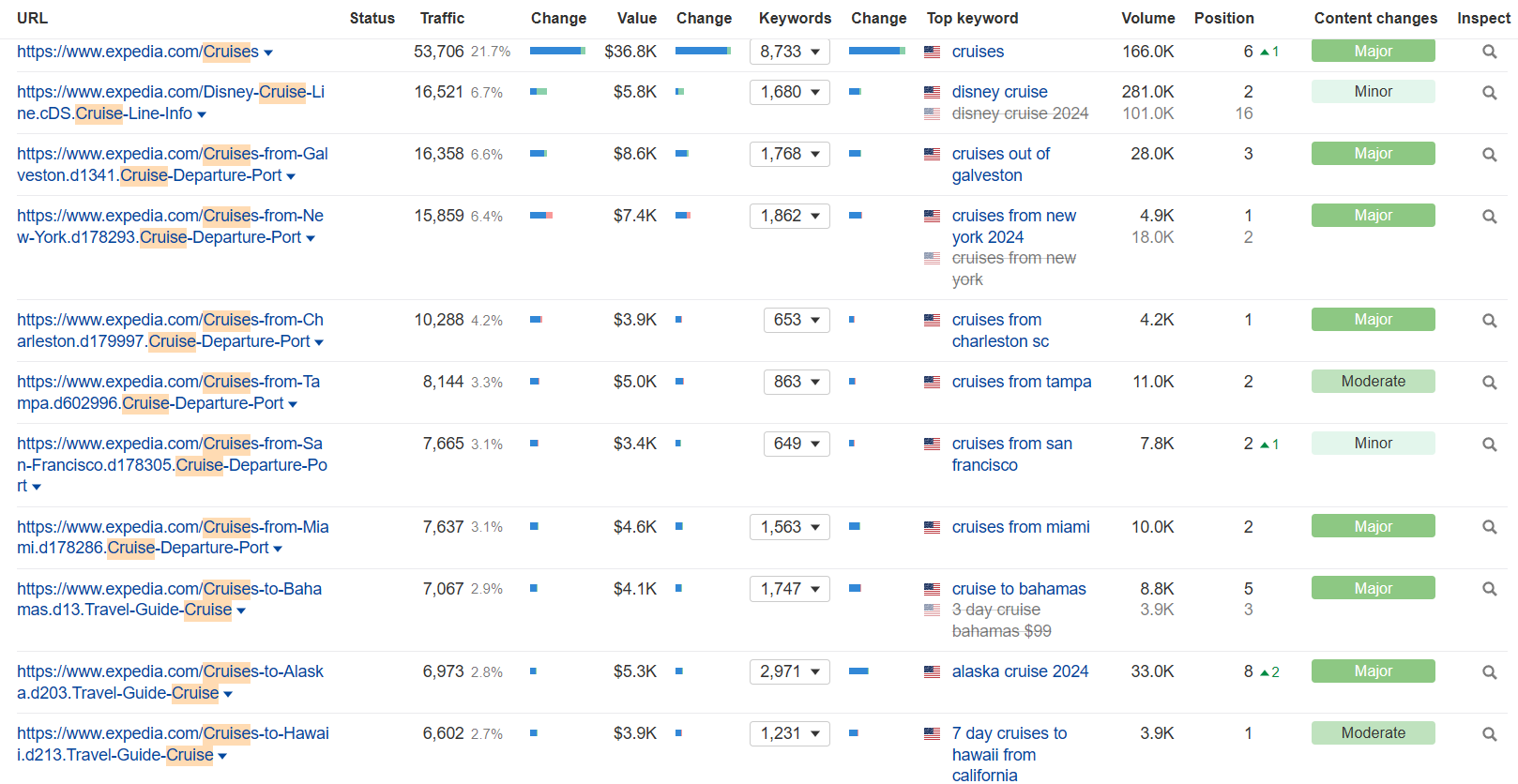Click the magnifier icon in the Galveston row
The image size is (1518, 784).
click(1489, 154)
